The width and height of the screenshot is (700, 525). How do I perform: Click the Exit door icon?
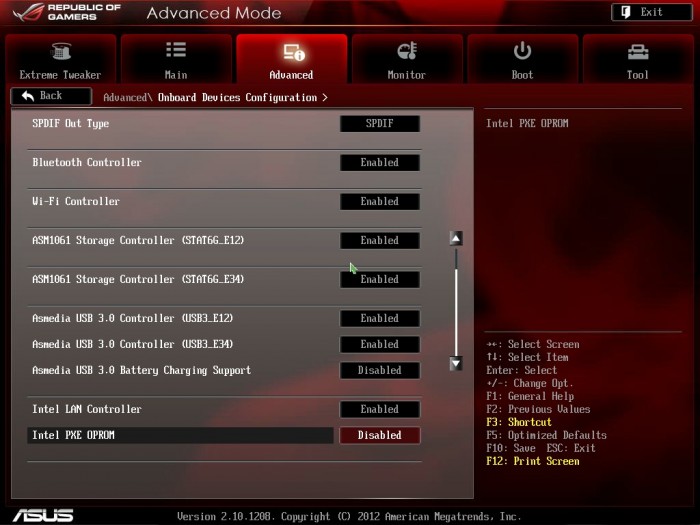(x=626, y=12)
